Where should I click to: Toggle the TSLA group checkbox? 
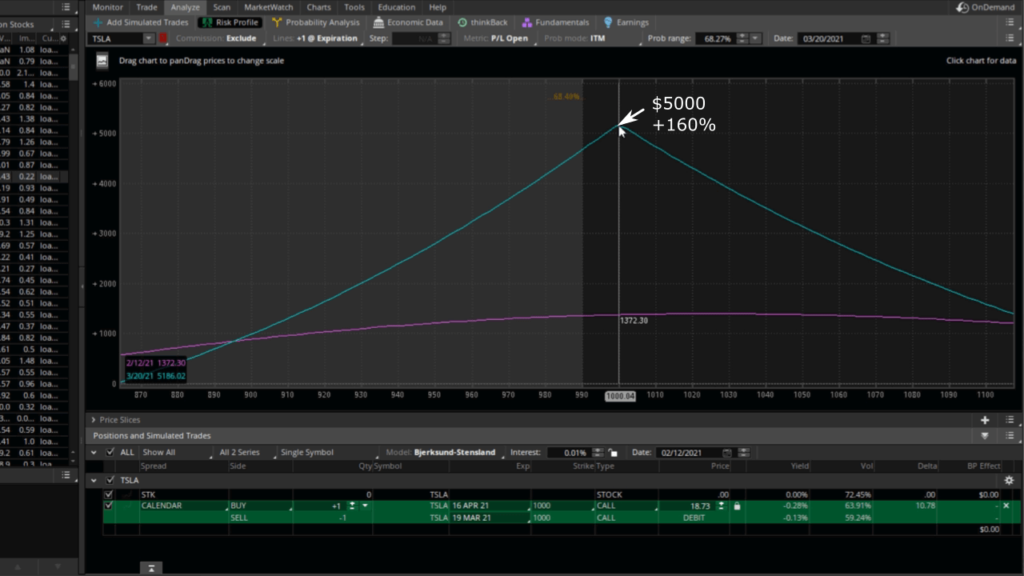(110, 480)
